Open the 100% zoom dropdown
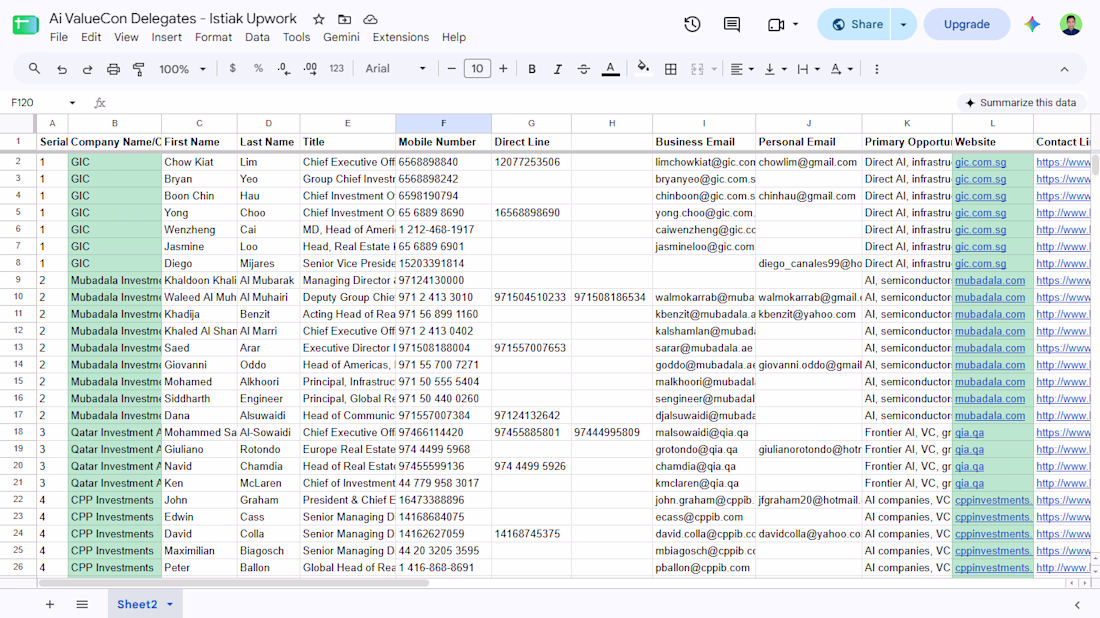 pyautogui.click(x=182, y=69)
